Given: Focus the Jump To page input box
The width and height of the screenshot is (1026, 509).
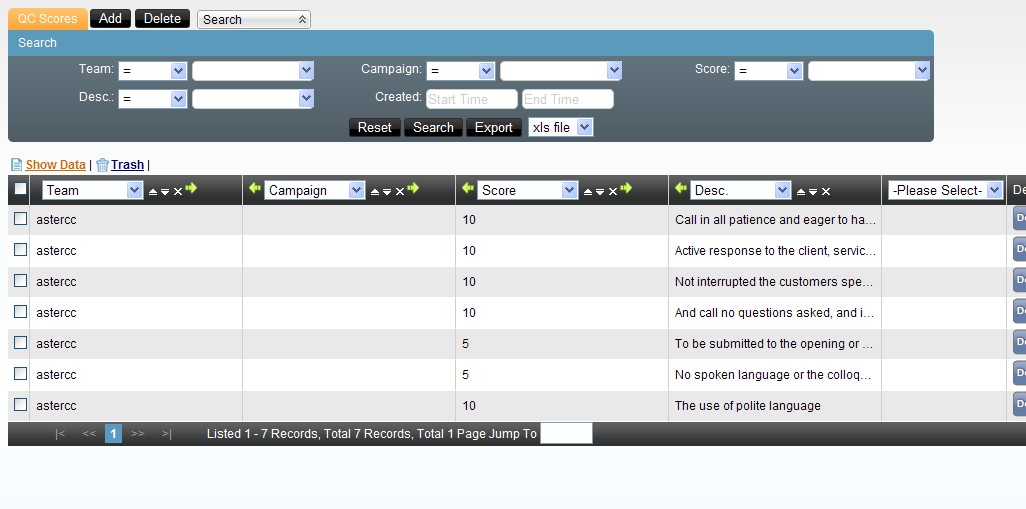Looking at the screenshot, I should tap(566, 434).
